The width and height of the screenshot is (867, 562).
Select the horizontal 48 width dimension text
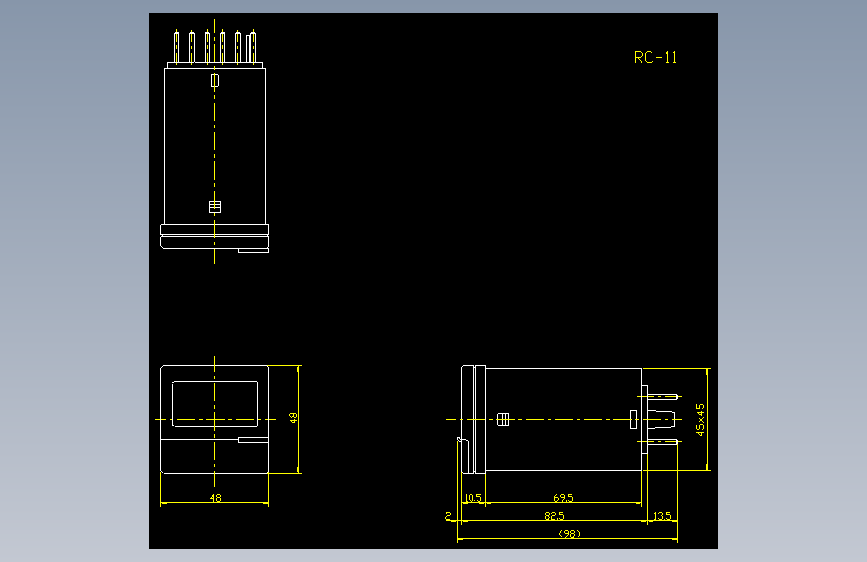[215, 498]
